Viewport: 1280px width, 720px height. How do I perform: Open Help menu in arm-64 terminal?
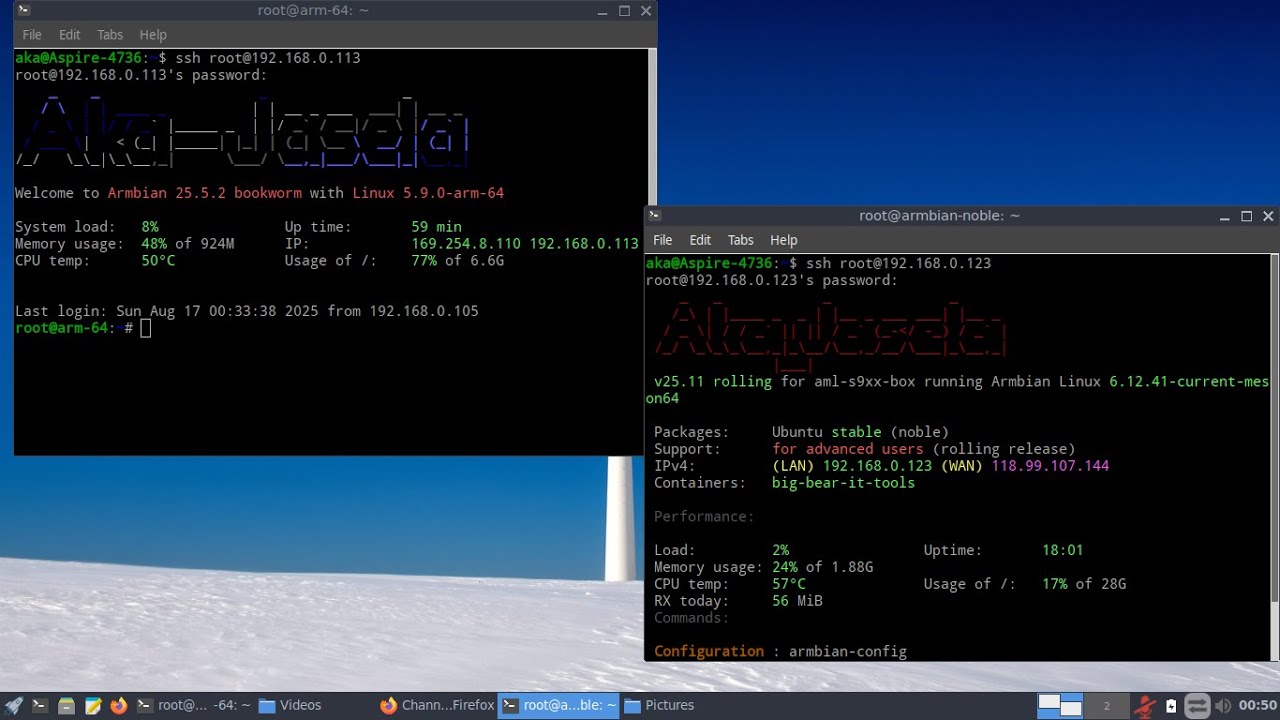click(x=153, y=34)
